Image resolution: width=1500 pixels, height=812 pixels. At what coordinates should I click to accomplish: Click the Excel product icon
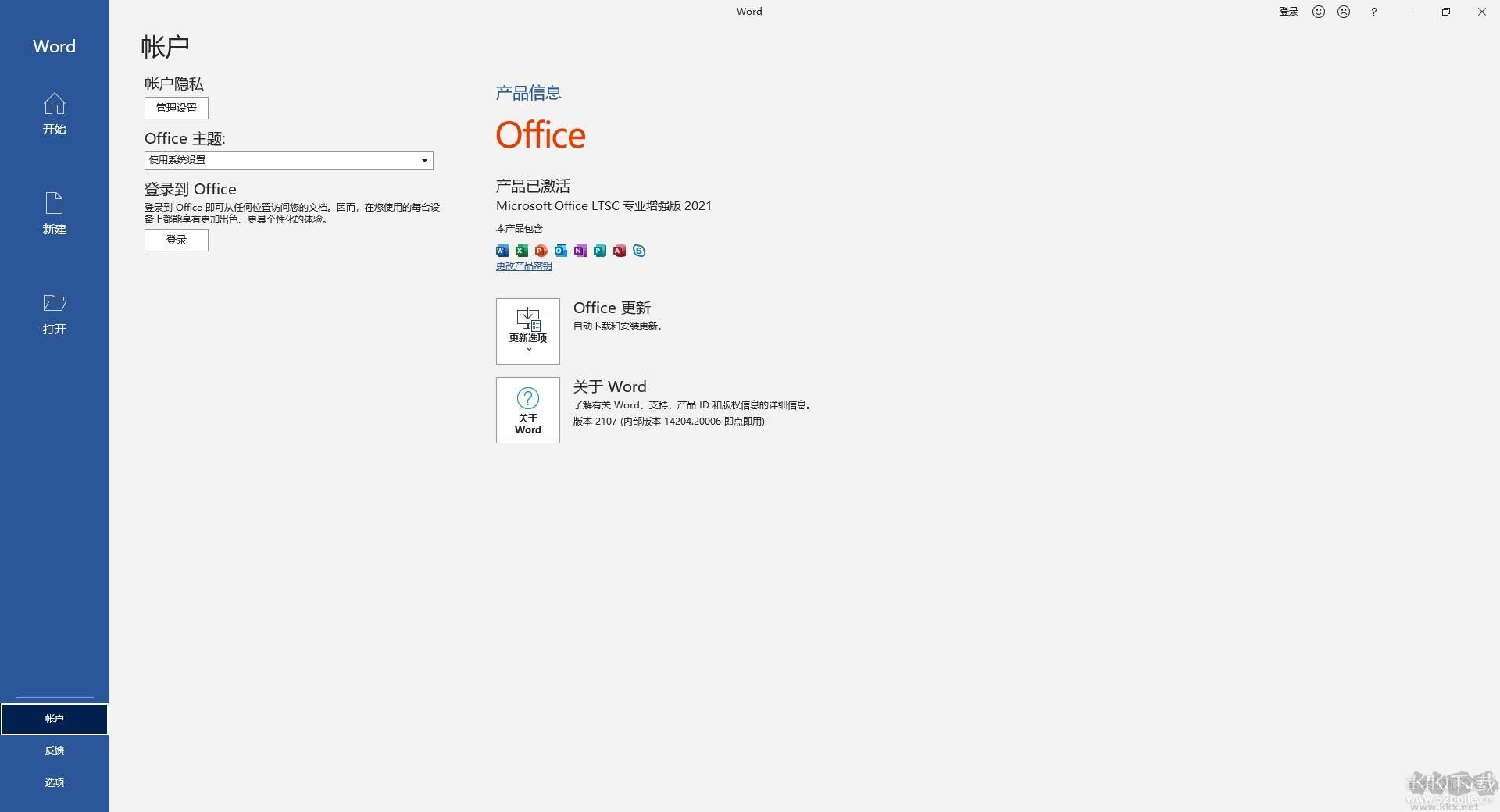(522, 251)
